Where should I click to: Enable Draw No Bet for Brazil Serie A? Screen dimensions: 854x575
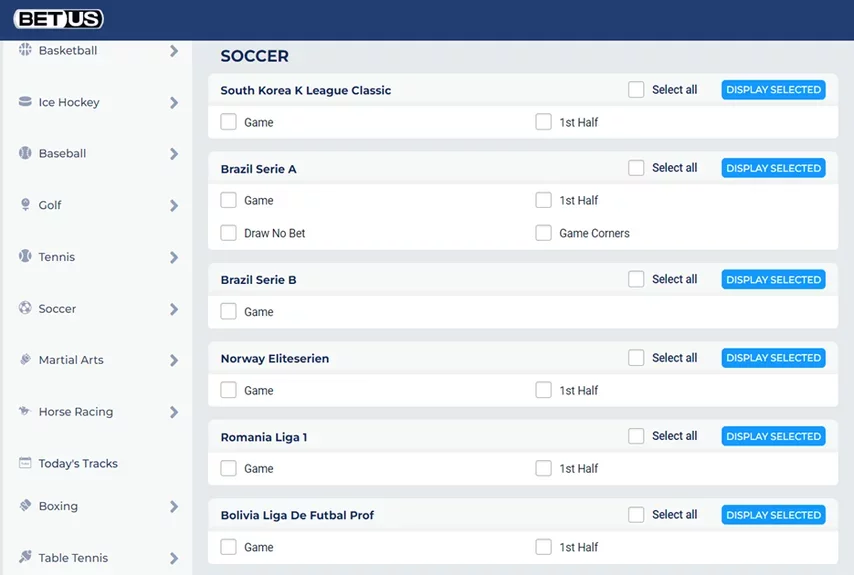pos(228,233)
